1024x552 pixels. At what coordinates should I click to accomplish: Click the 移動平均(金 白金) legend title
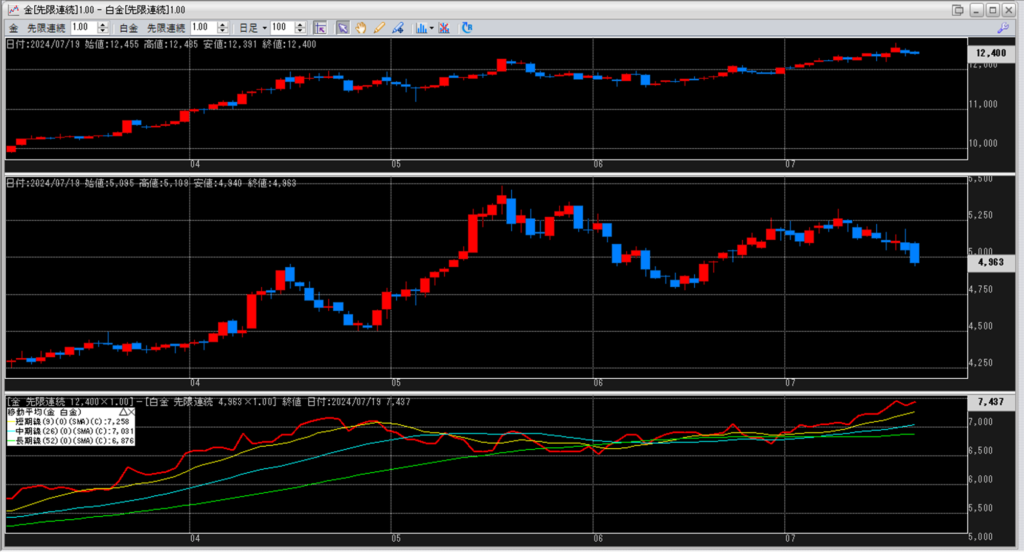click(x=44, y=412)
